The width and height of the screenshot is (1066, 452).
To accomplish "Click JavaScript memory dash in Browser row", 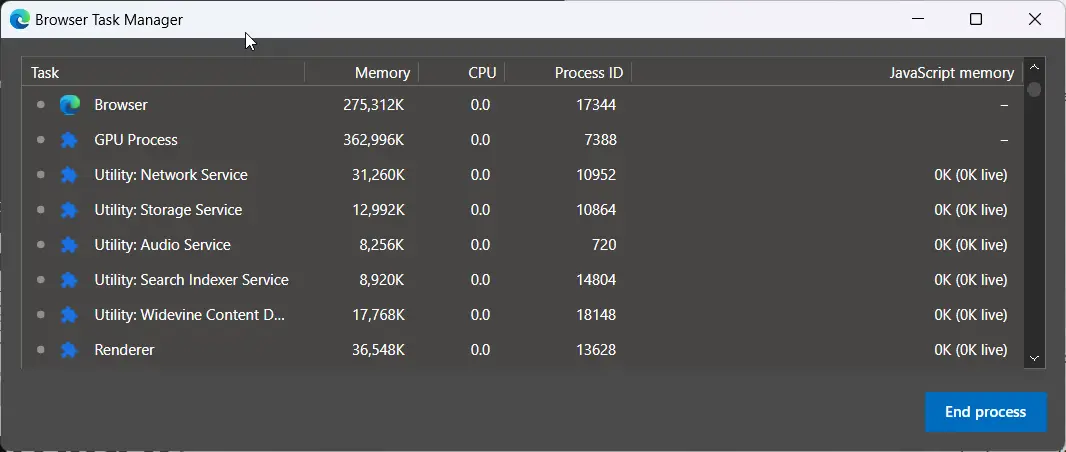I will (1004, 105).
